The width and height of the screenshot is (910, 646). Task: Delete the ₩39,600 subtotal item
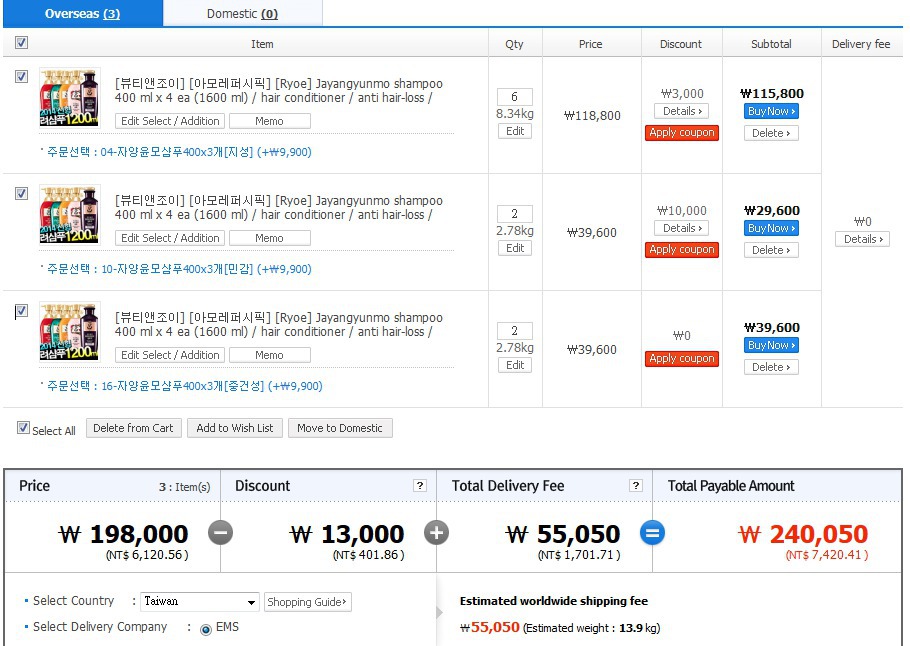771,367
